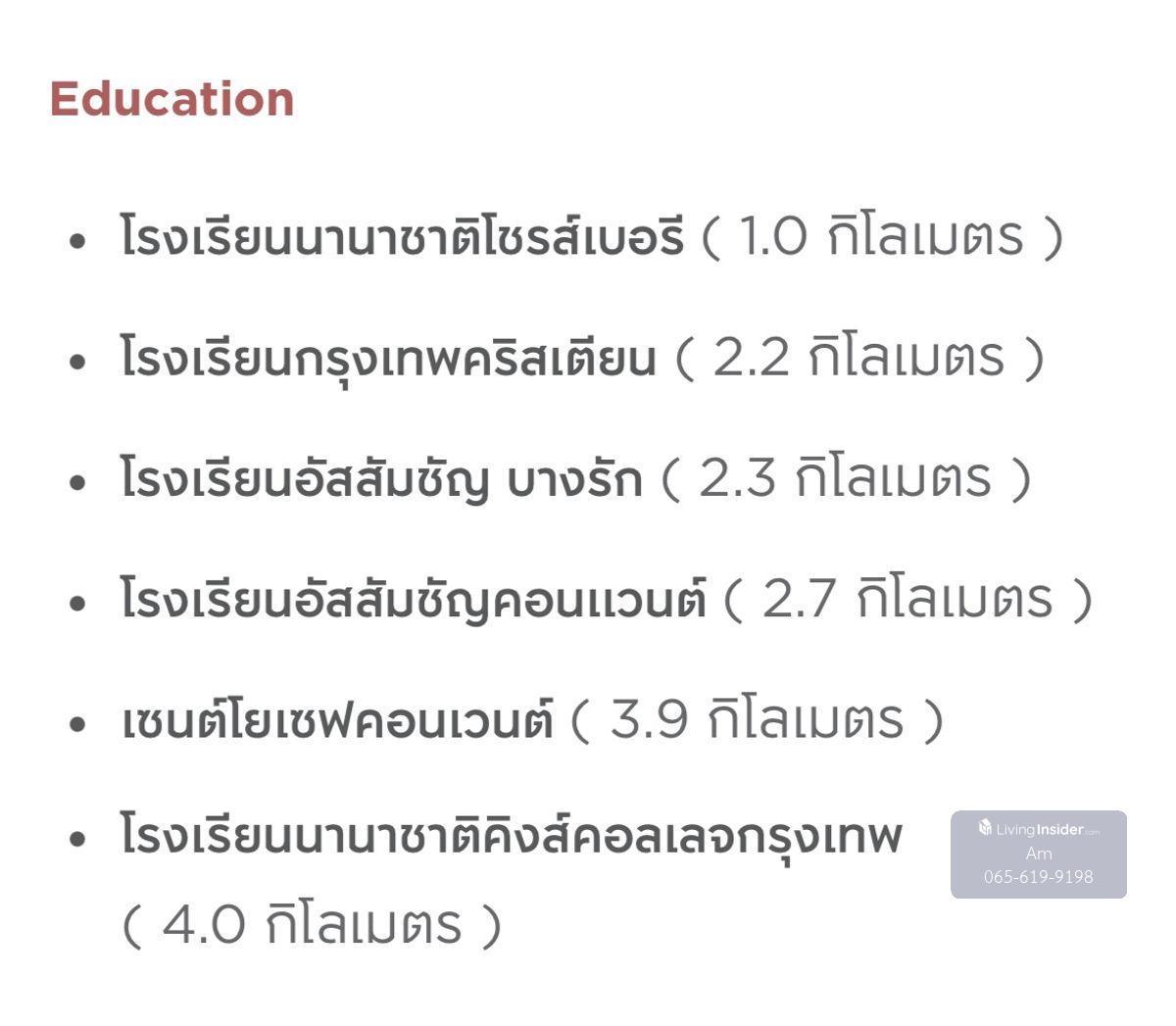This screenshot has width=1176, height=1026.
Task: Click the bullet before โรงเรียนนานาชาติโชรส์เบอรี
Action: (x=78, y=240)
